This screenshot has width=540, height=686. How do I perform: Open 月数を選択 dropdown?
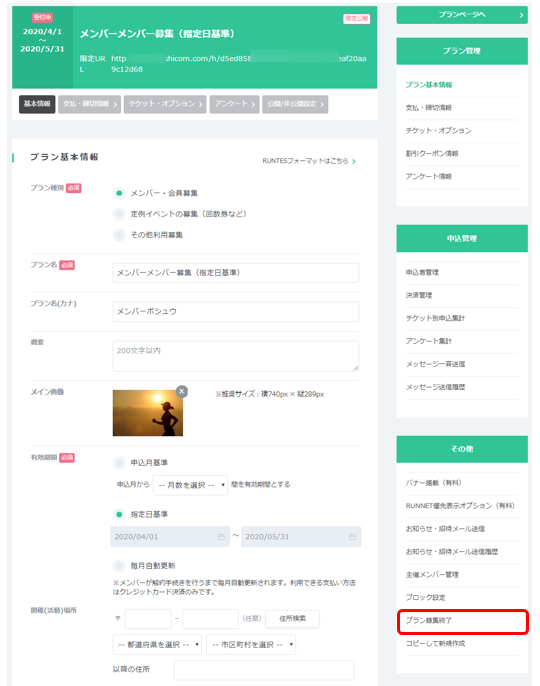tap(190, 485)
